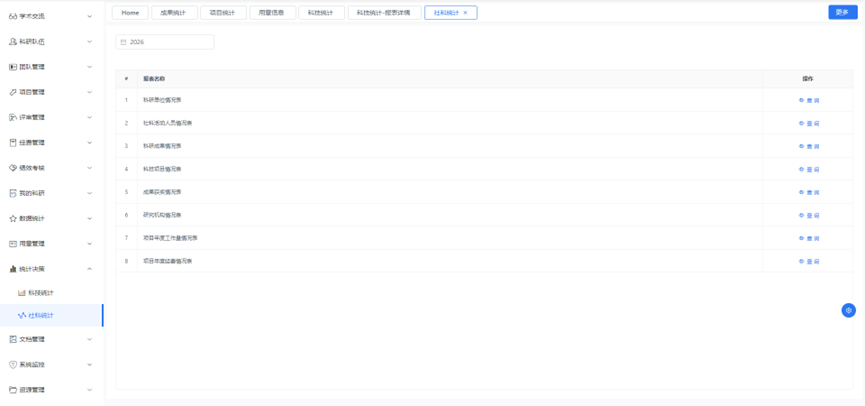Click the 团队管理 sidebar icon
This screenshot has height=406, width=865.
[x=13, y=67]
